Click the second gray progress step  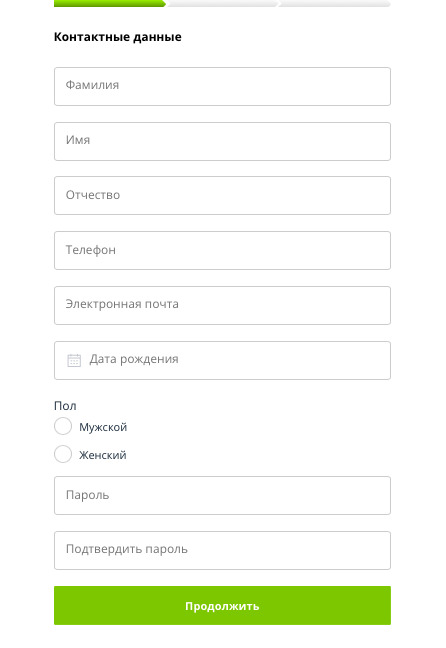(x=222, y=3)
